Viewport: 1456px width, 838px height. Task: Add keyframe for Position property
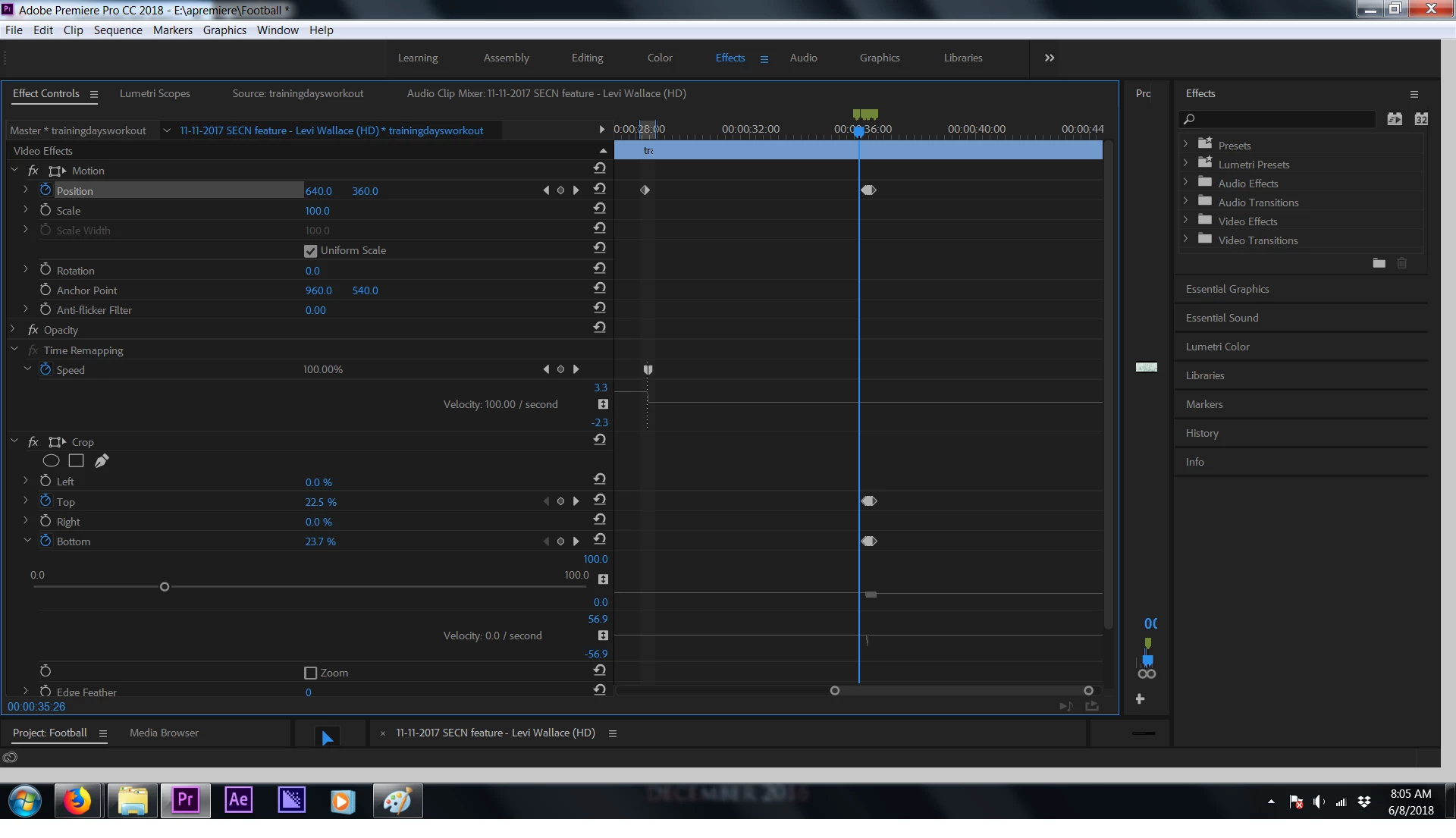point(560,190)
